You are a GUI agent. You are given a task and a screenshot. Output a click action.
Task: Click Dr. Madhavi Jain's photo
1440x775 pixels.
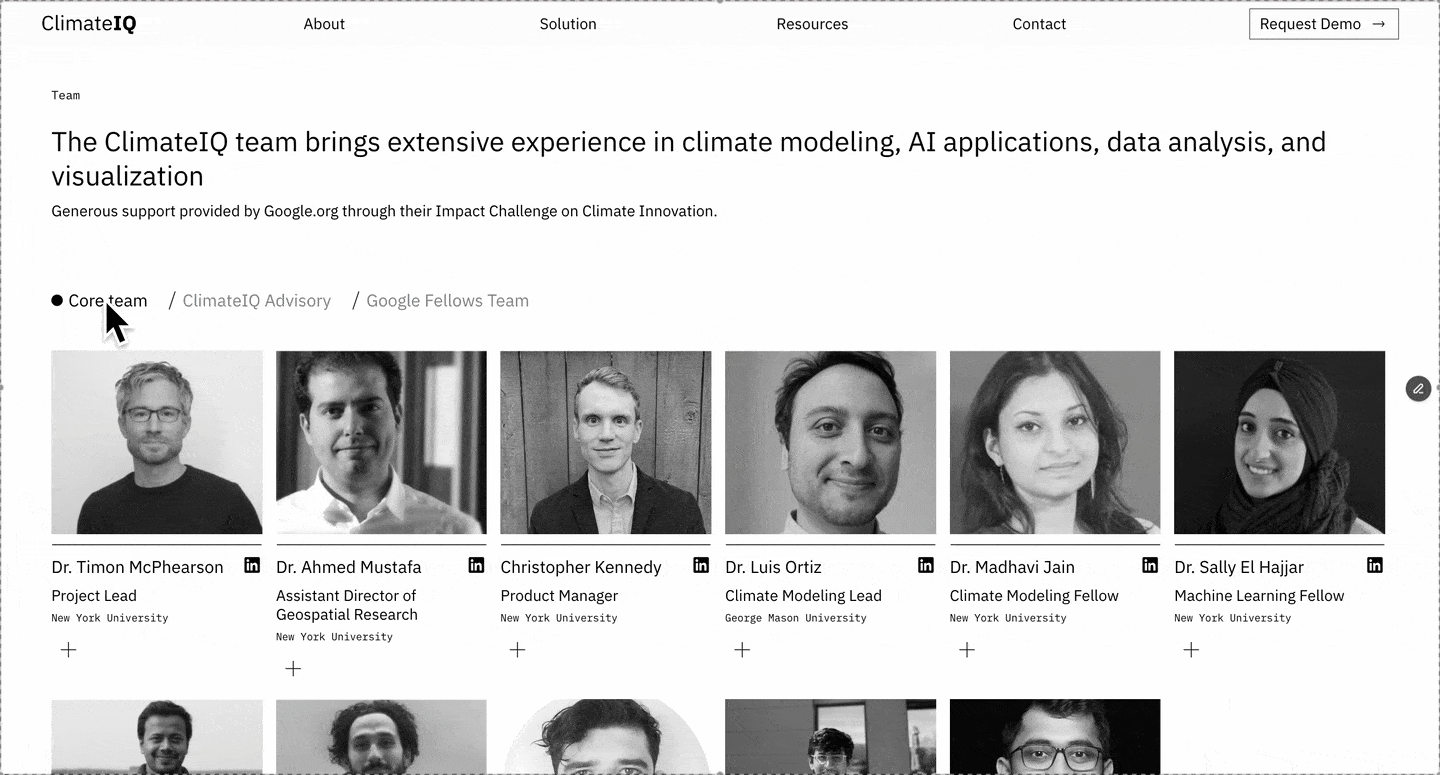[1055, 442]
